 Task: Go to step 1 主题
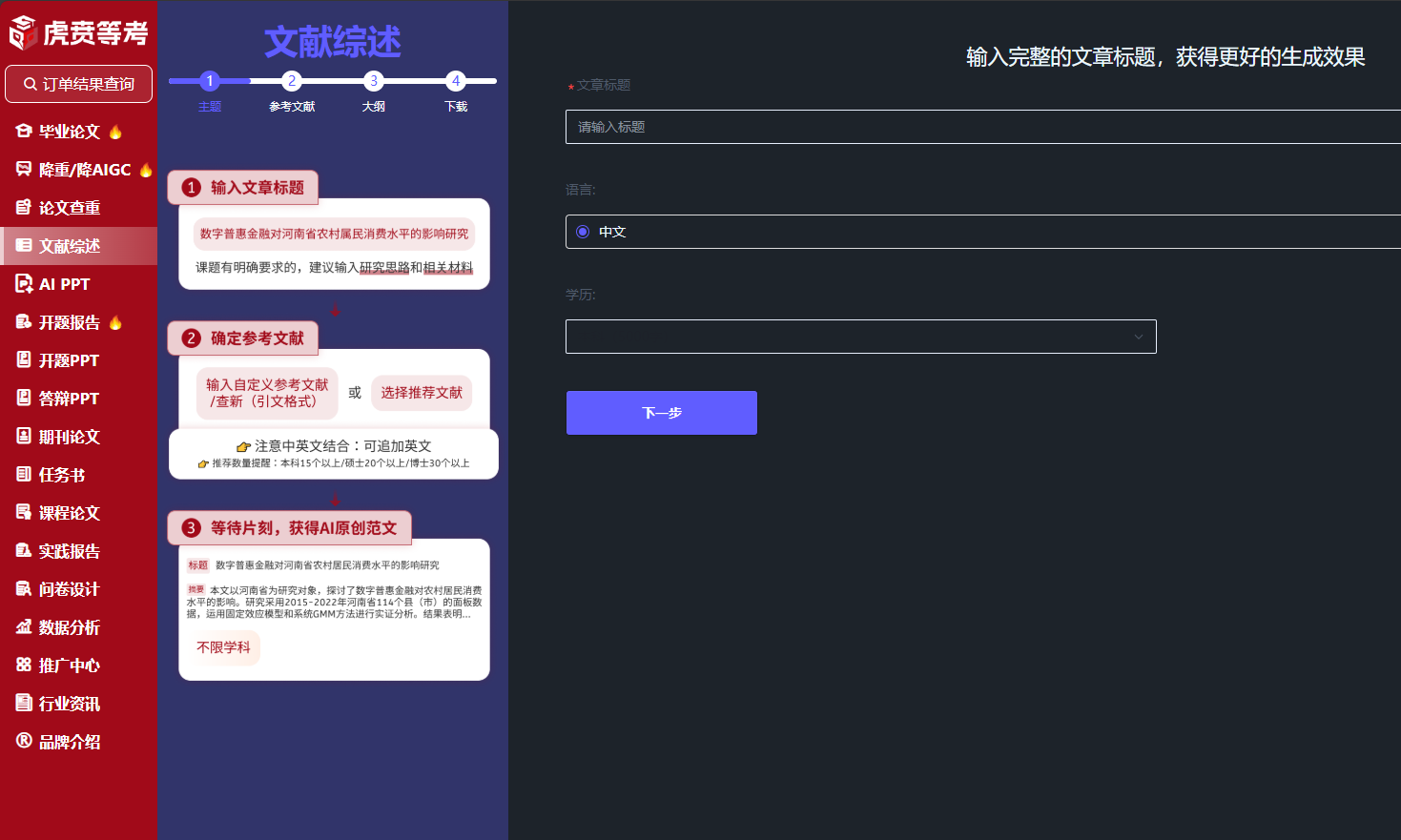click(210, 81)
